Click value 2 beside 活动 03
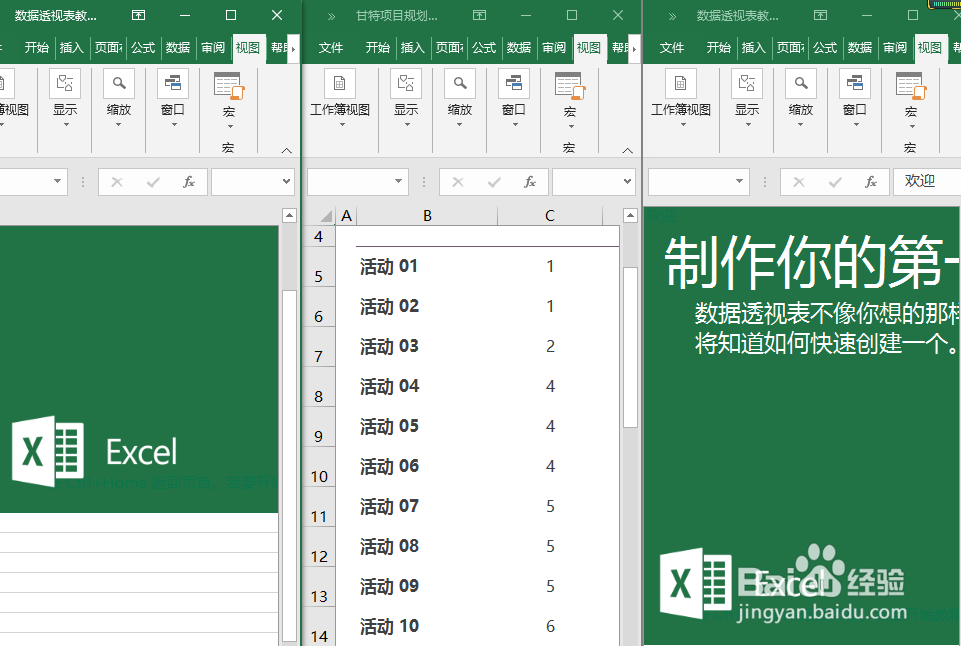The width and height of the screenshot is (961, 646). [550, 347]
